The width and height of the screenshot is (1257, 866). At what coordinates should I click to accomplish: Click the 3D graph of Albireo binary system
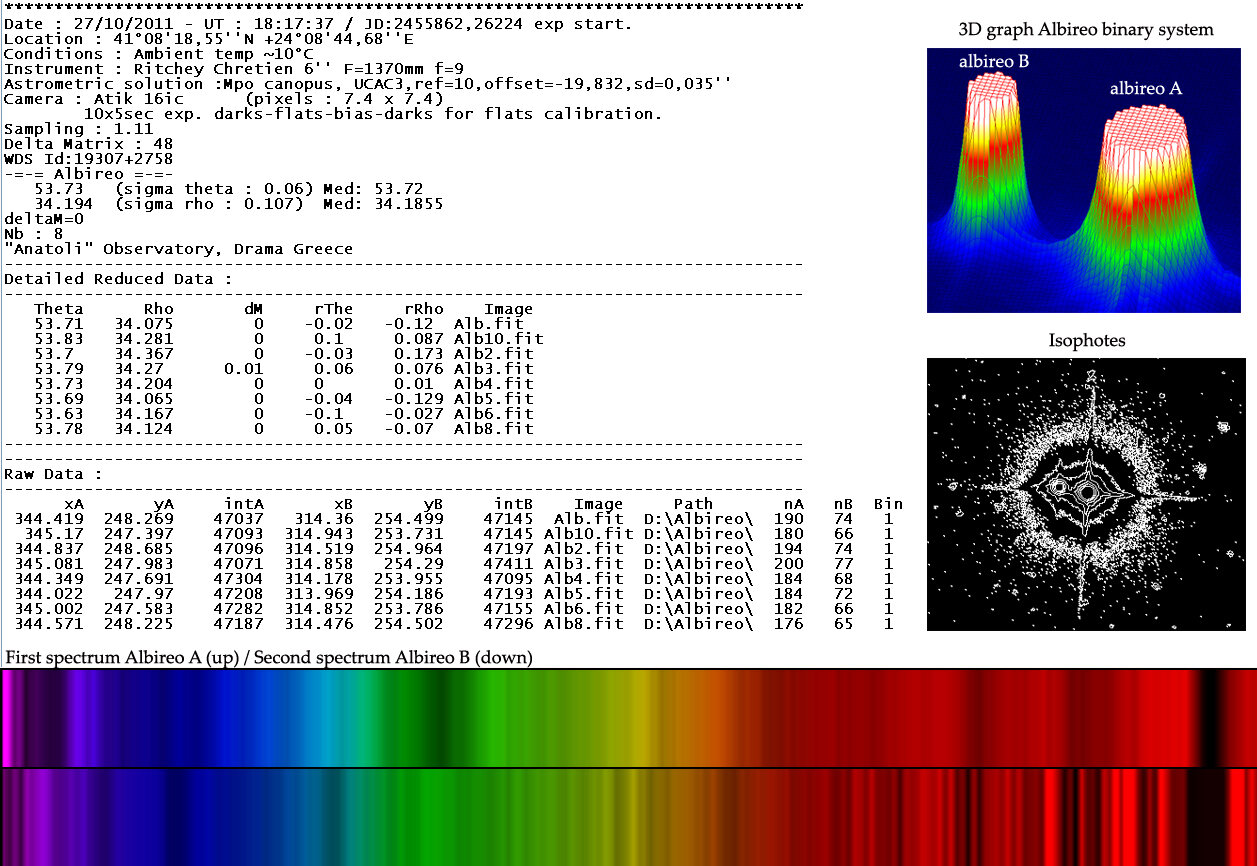(x=1086, y=180)
